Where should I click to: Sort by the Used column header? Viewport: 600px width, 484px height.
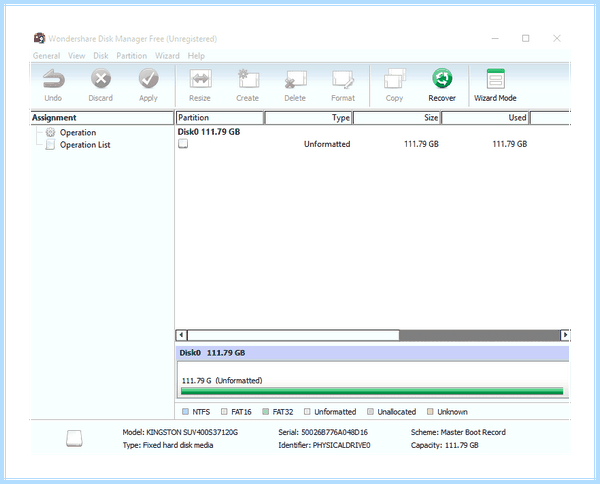[x=485, y=117]
